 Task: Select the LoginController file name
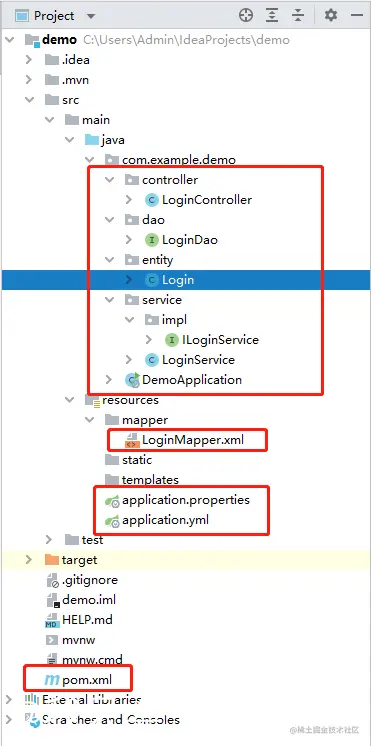coord(207,200)
